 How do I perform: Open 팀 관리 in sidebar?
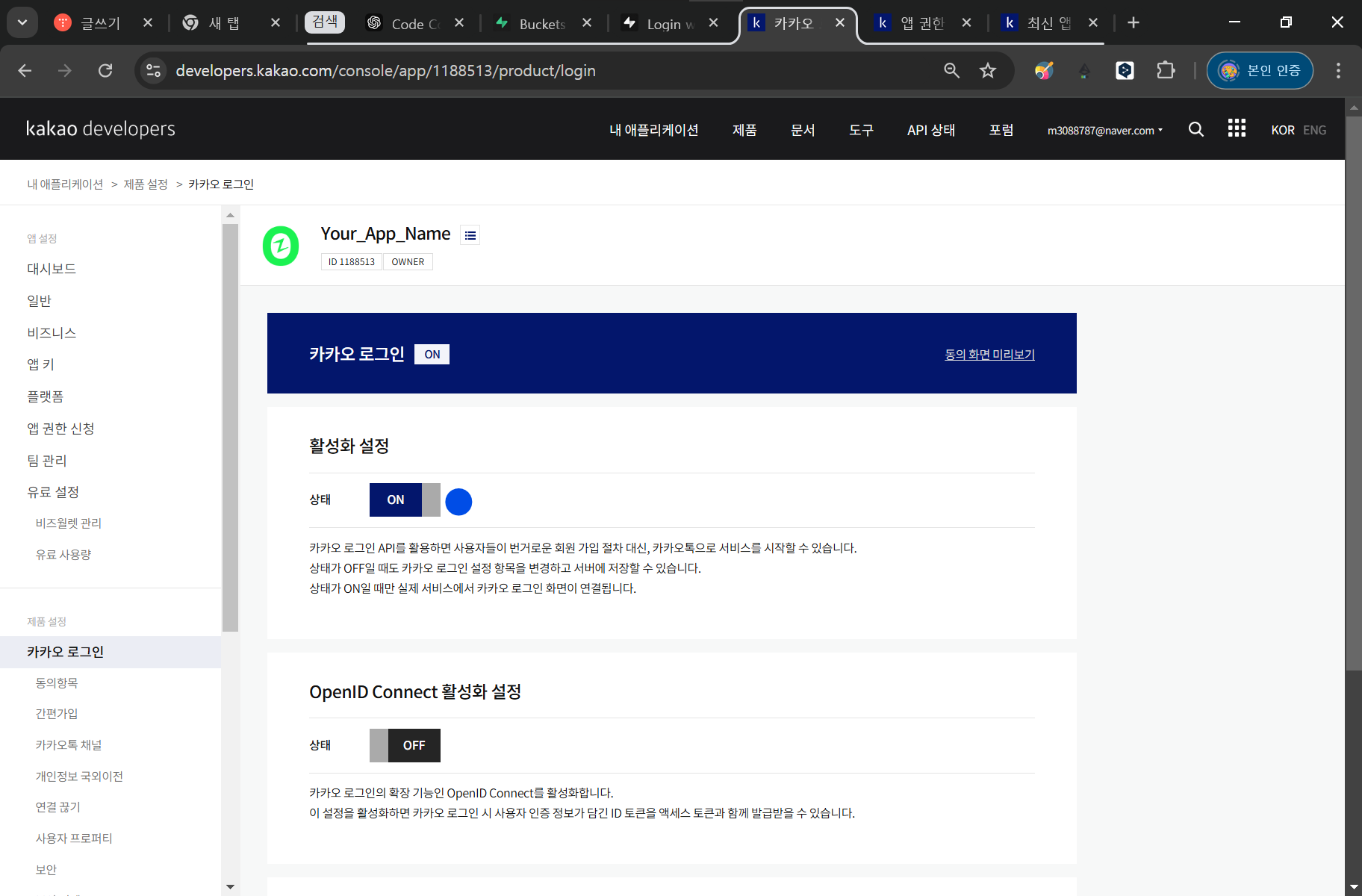click(46, 461)
